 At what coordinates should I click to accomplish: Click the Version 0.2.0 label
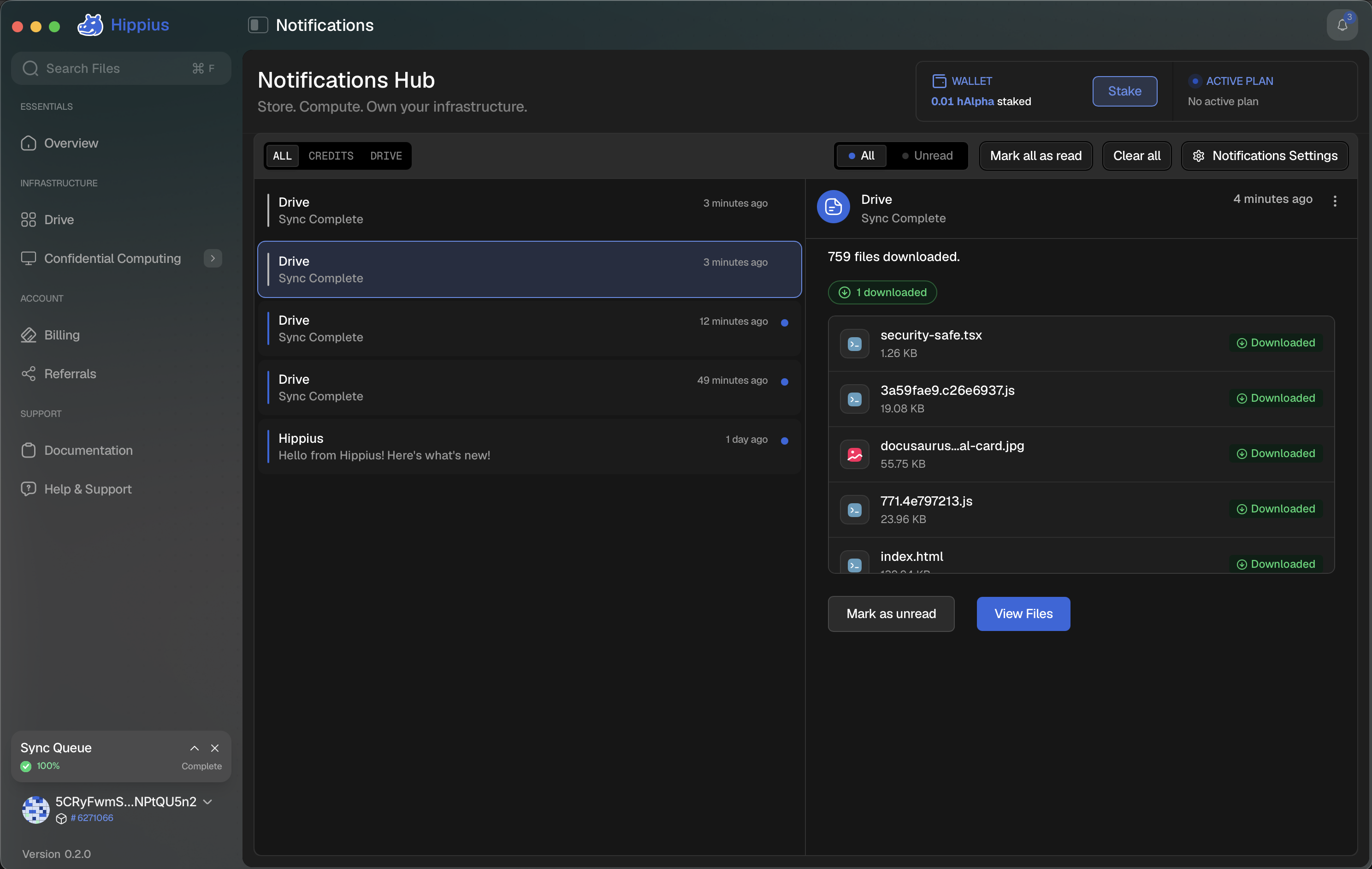pos(56,854)
